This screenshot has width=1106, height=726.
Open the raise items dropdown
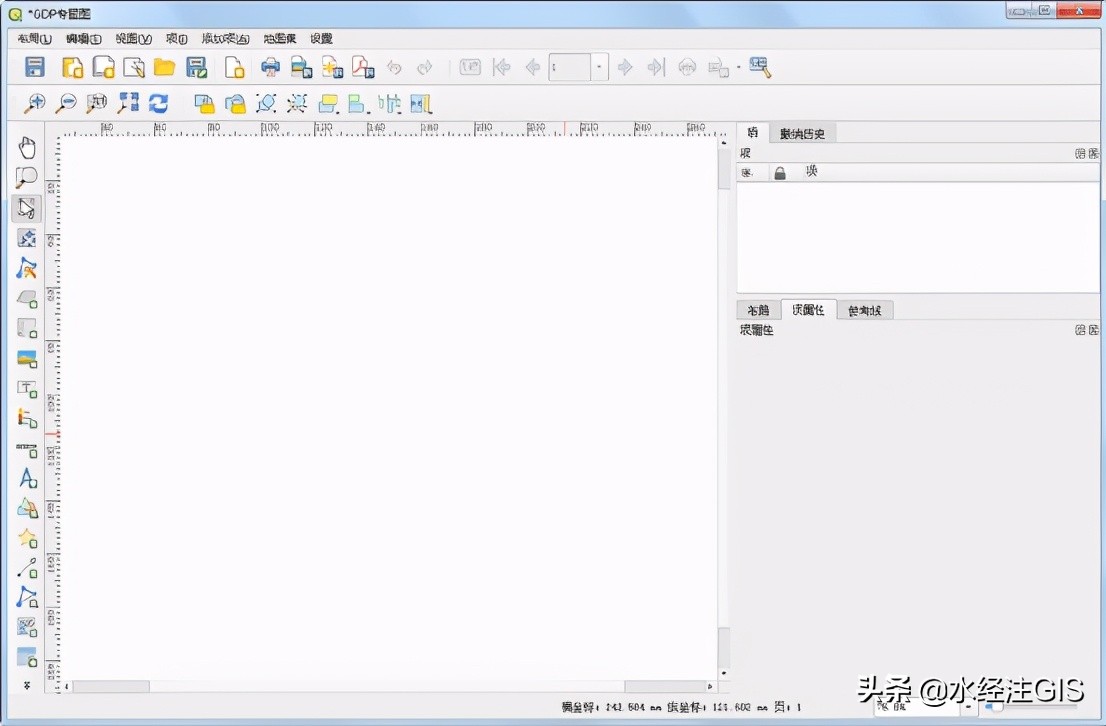[x=328, y=104]
